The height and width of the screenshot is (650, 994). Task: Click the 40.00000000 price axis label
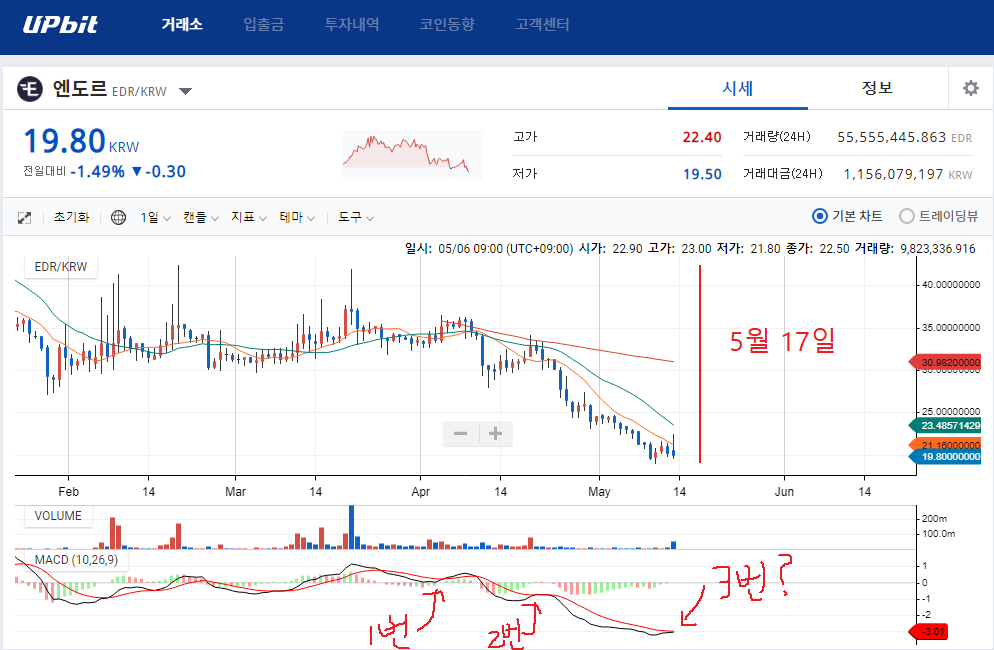tap(951, 285)
